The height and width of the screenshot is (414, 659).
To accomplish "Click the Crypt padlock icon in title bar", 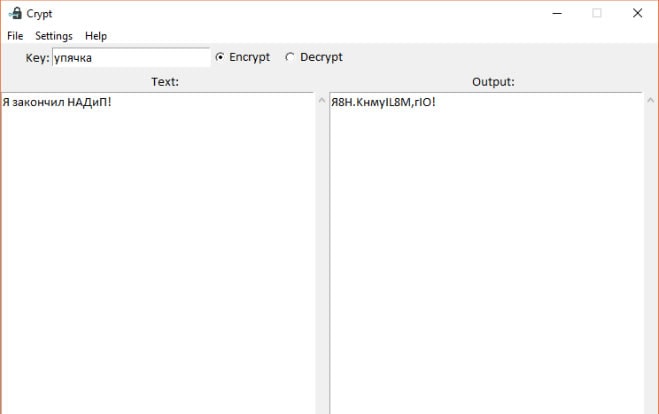I will click(x=14, y=14).
